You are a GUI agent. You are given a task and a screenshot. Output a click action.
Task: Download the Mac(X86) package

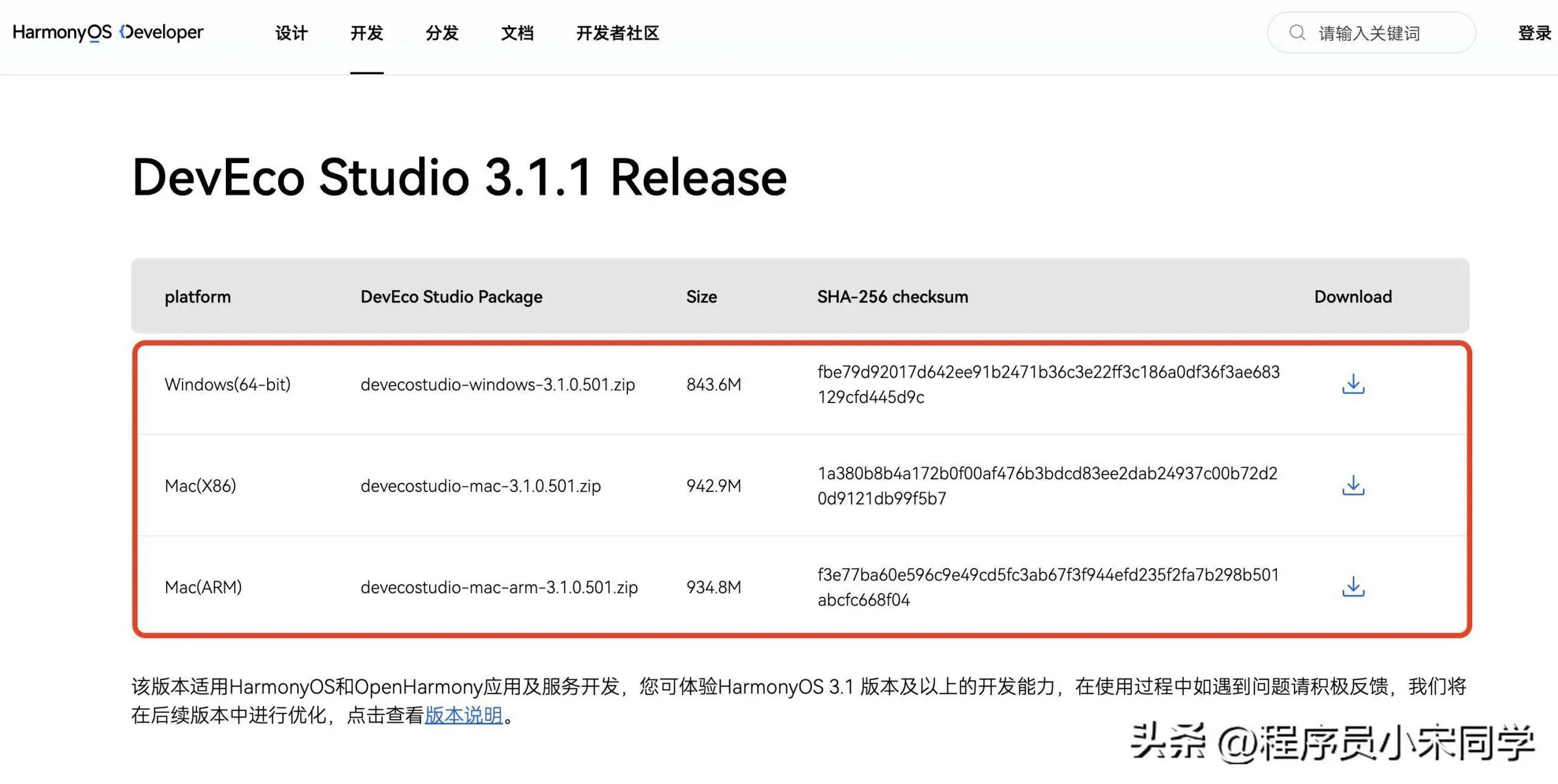1353,485
